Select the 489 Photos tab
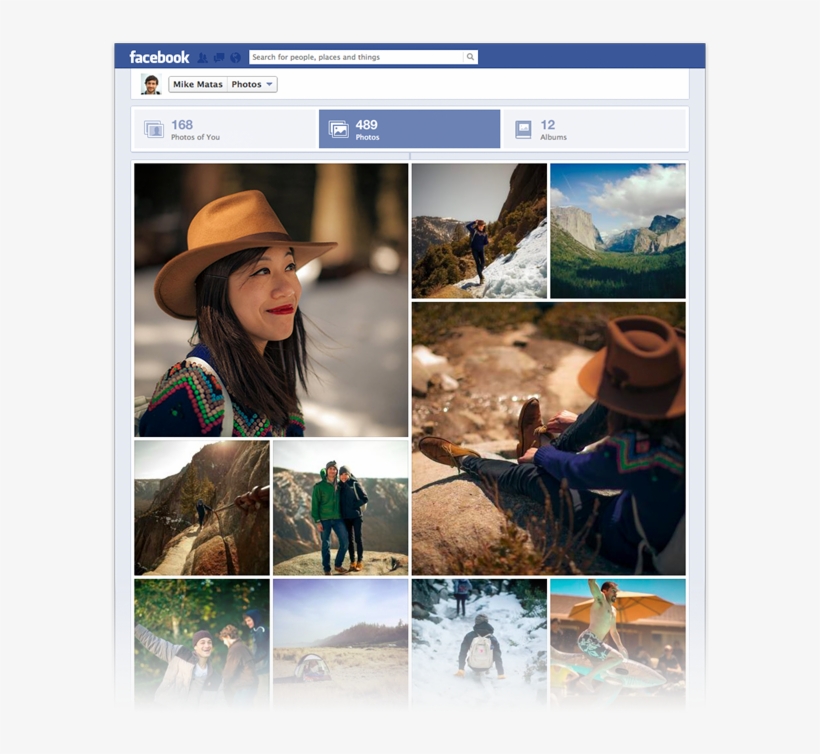 pyautogui.click(x=409, y=129)
